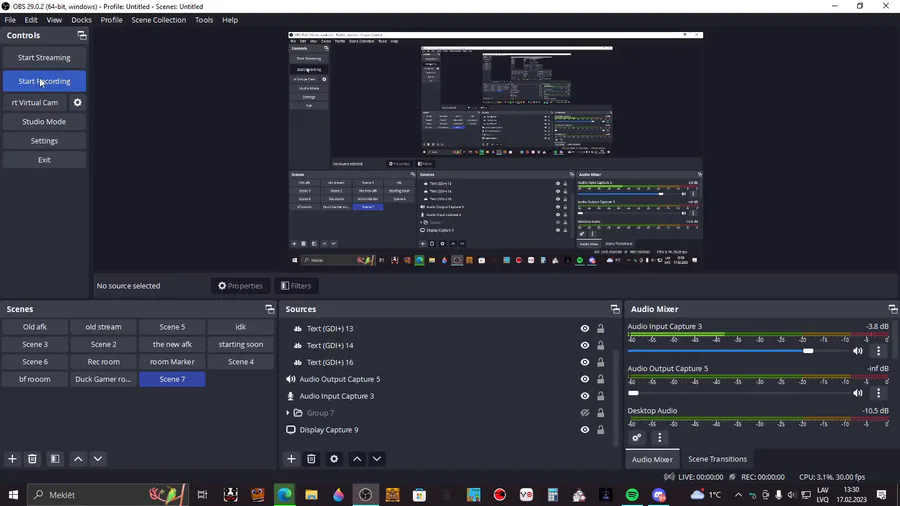Lock Text (GDI+) 13 source
The height and width of the screenshot is (506, 900).
pos(600,329)
